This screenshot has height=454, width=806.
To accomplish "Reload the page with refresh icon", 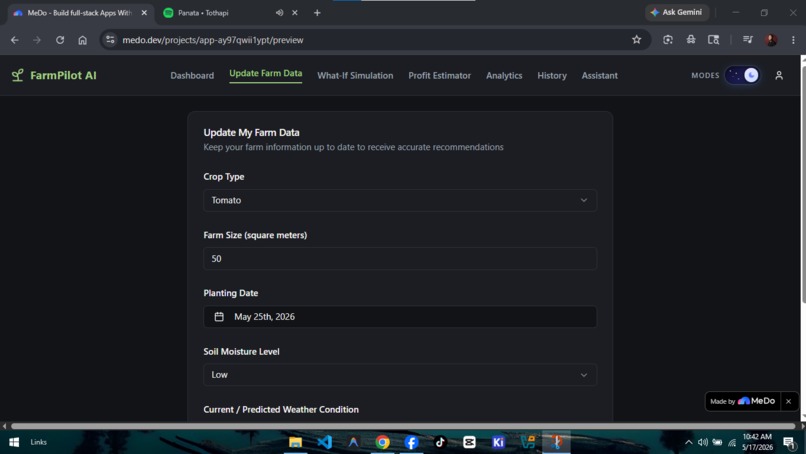I will click(60, 40).
